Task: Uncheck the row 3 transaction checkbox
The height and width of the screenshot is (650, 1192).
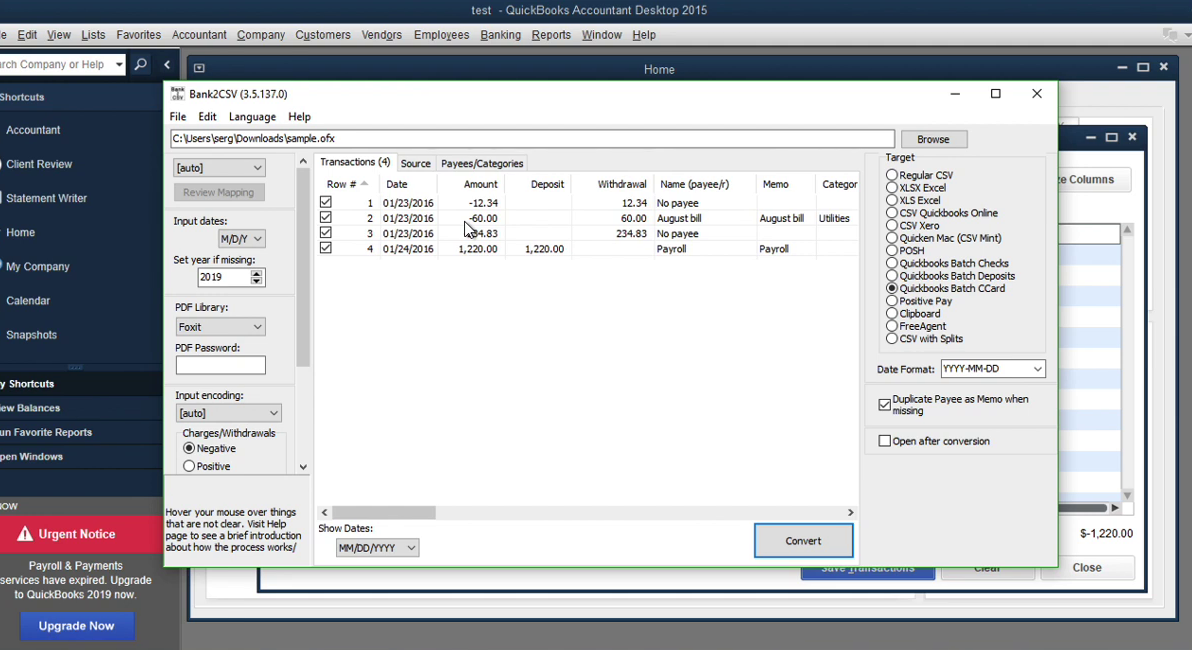Action: 326,233
